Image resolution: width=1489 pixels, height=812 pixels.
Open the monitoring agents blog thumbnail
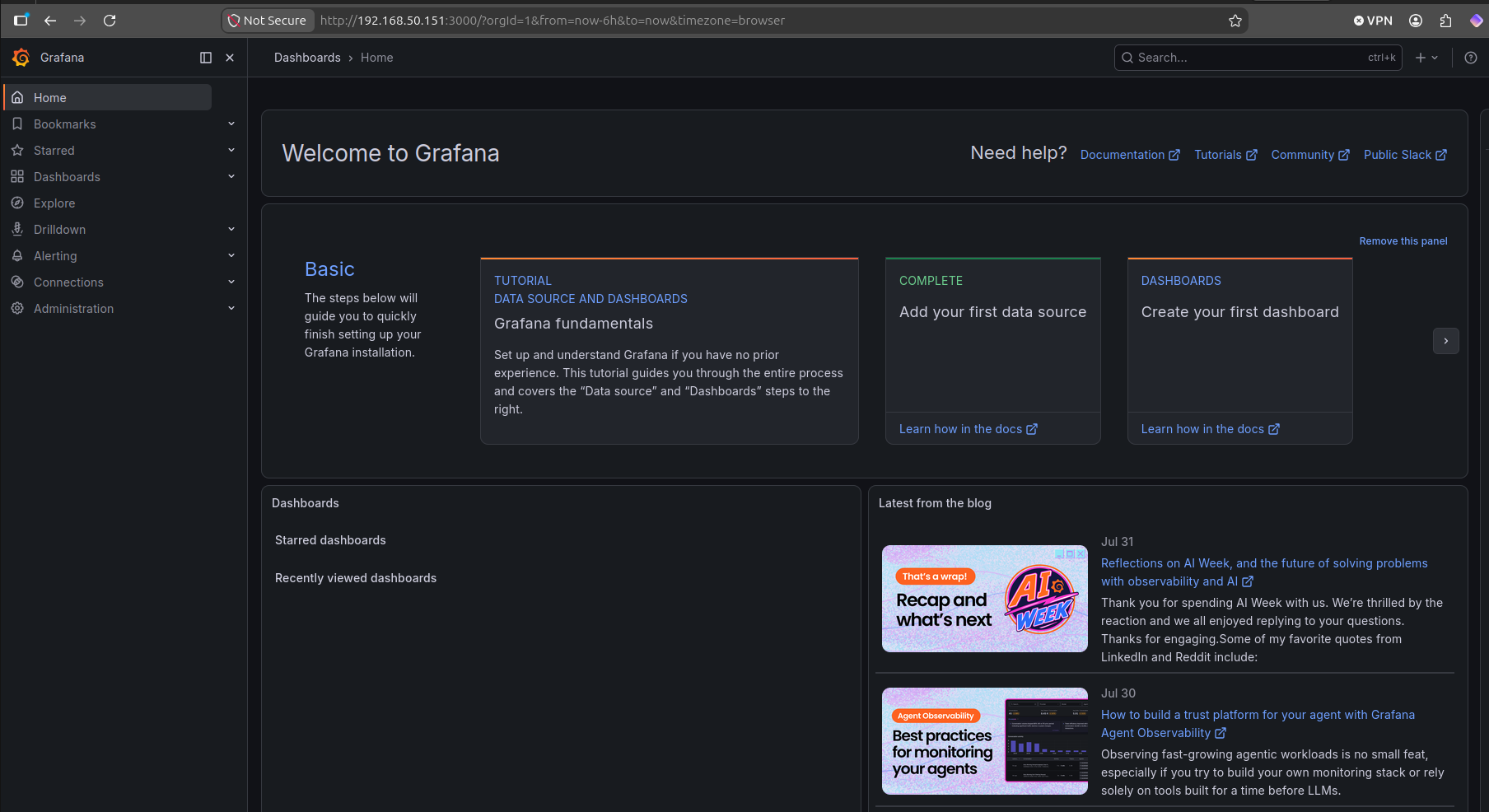click(985, 741)
